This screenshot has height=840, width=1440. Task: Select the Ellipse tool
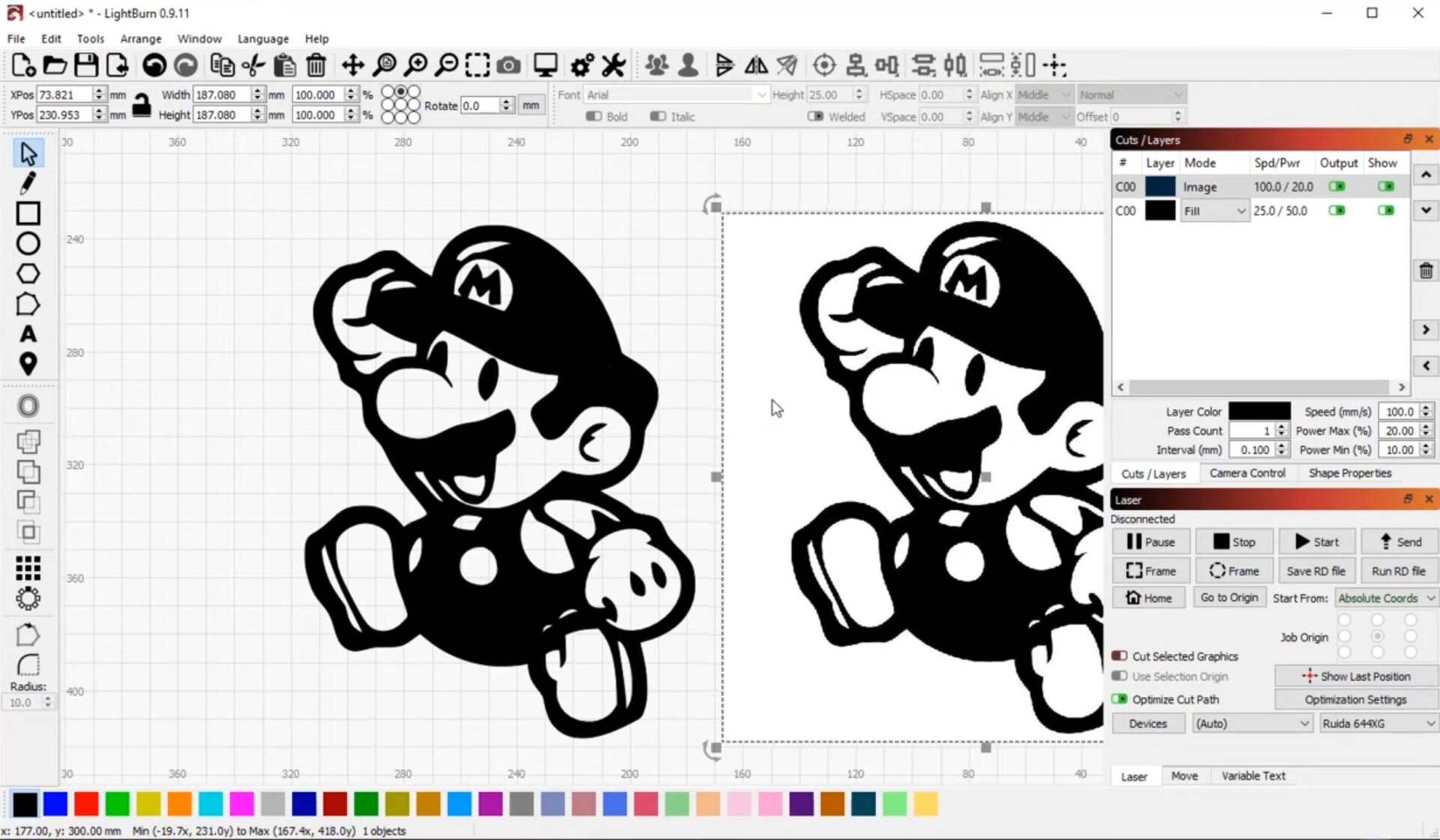28,244
